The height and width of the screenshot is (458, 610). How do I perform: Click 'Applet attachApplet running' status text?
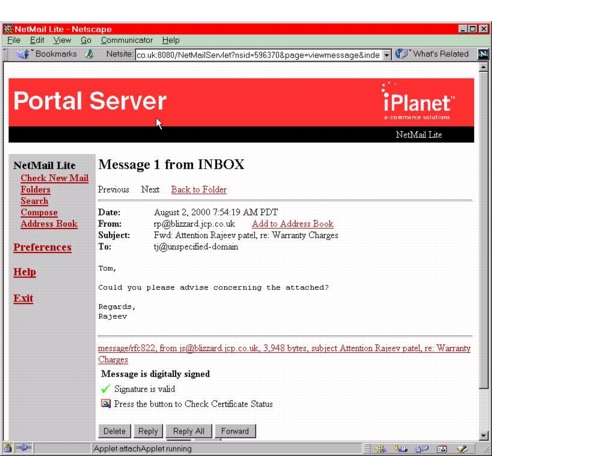point(143,449)
